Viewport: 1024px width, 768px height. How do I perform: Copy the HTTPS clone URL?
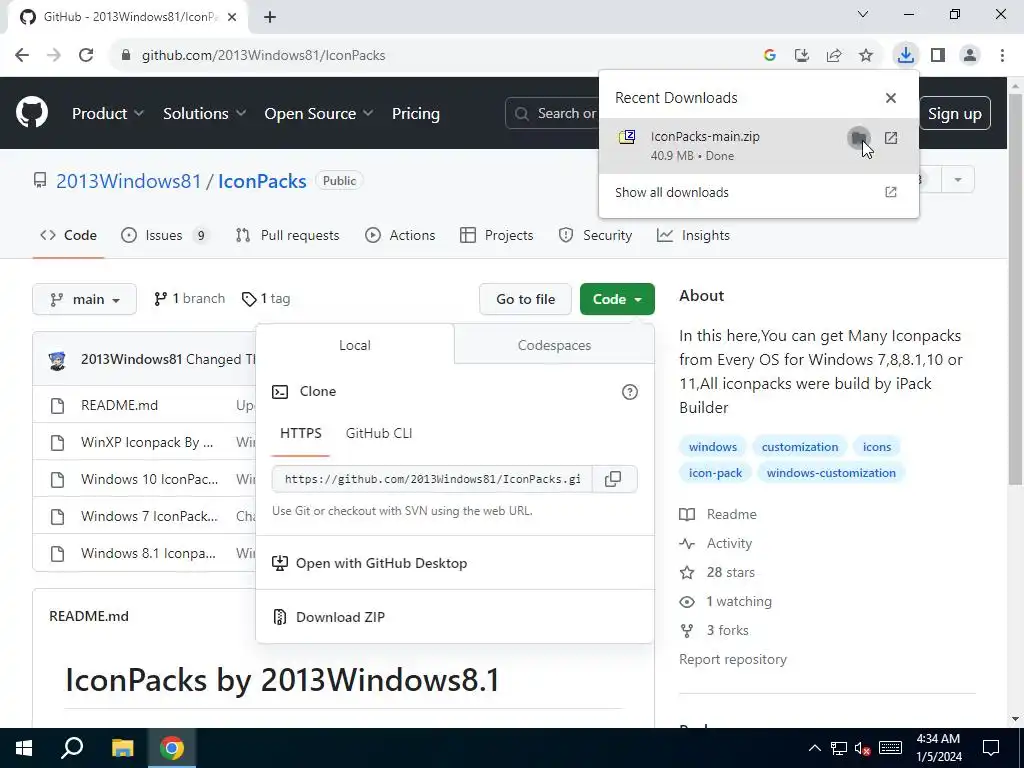[x=613, y=479]
